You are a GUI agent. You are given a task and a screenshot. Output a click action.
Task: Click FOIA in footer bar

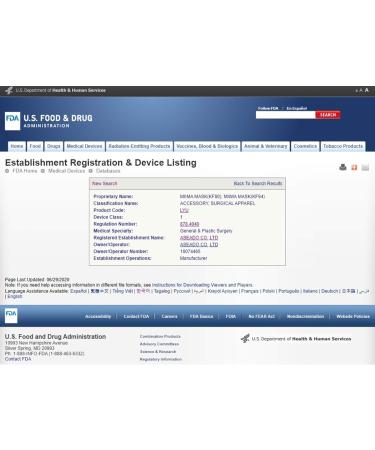coord(231,316)
